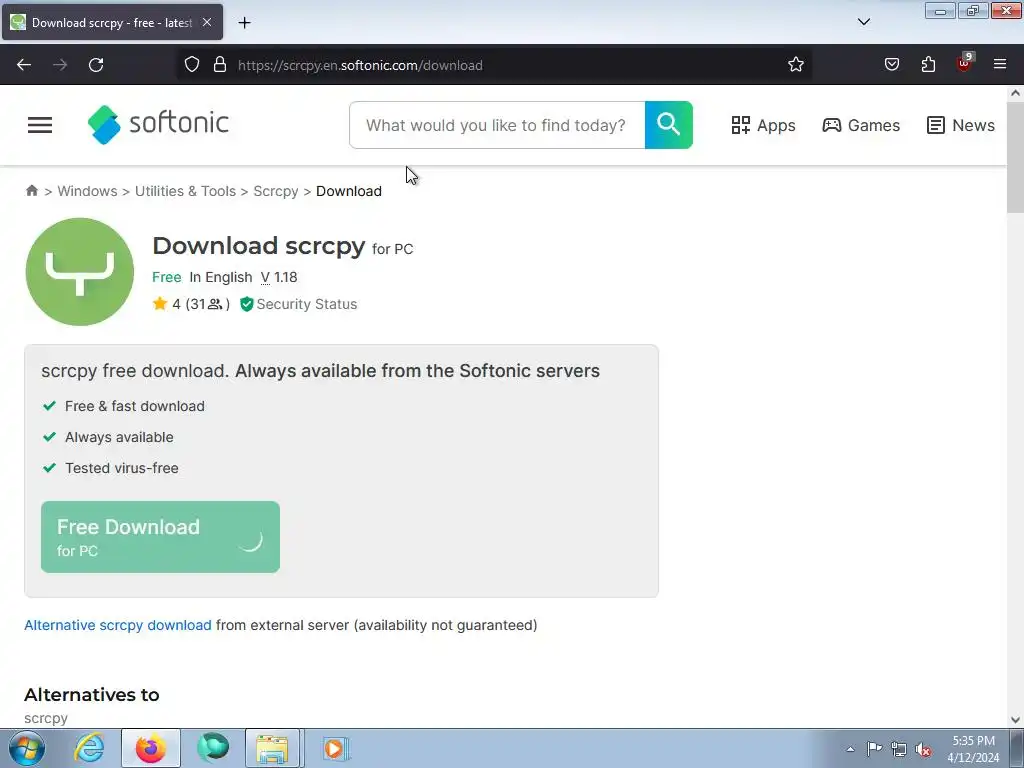
Task: Open Firefox application menu
Action: tap(1000, 65)
